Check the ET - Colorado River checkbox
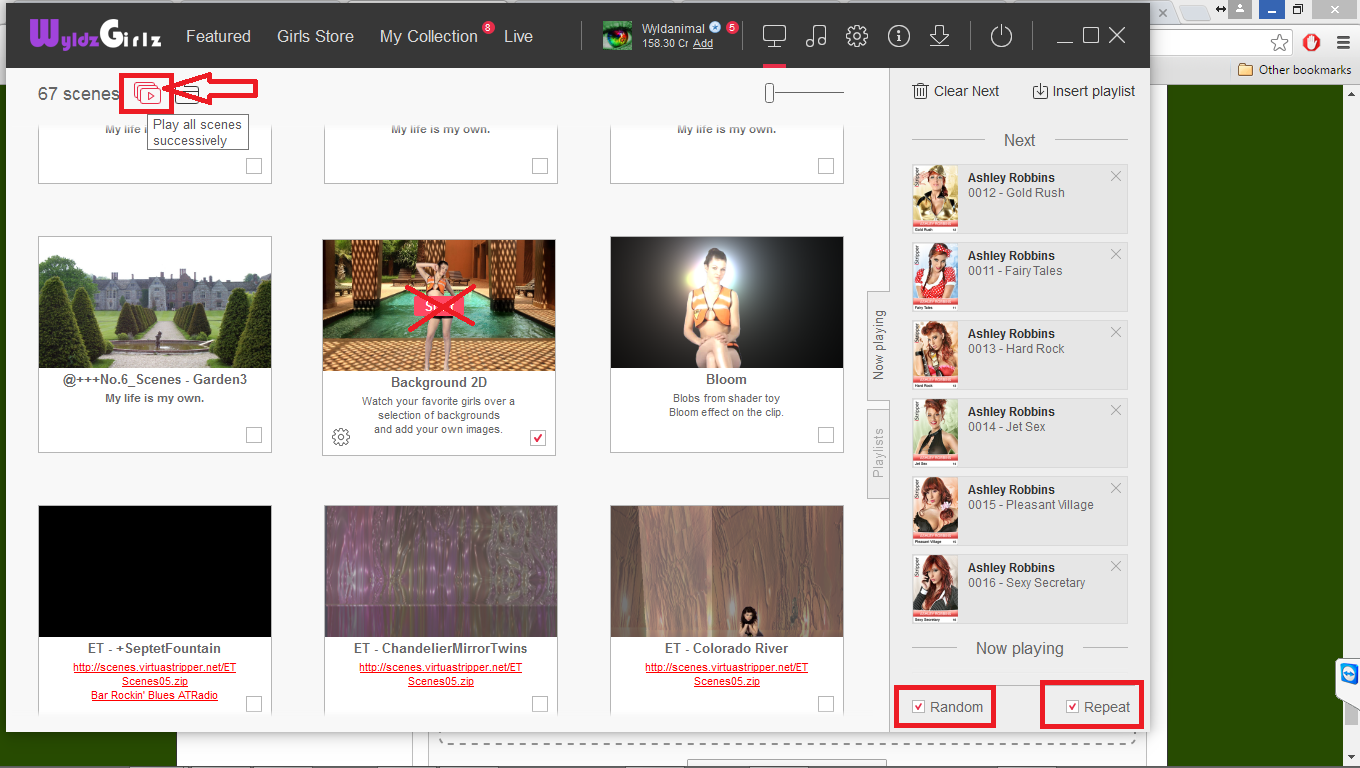 pos(826,704)
